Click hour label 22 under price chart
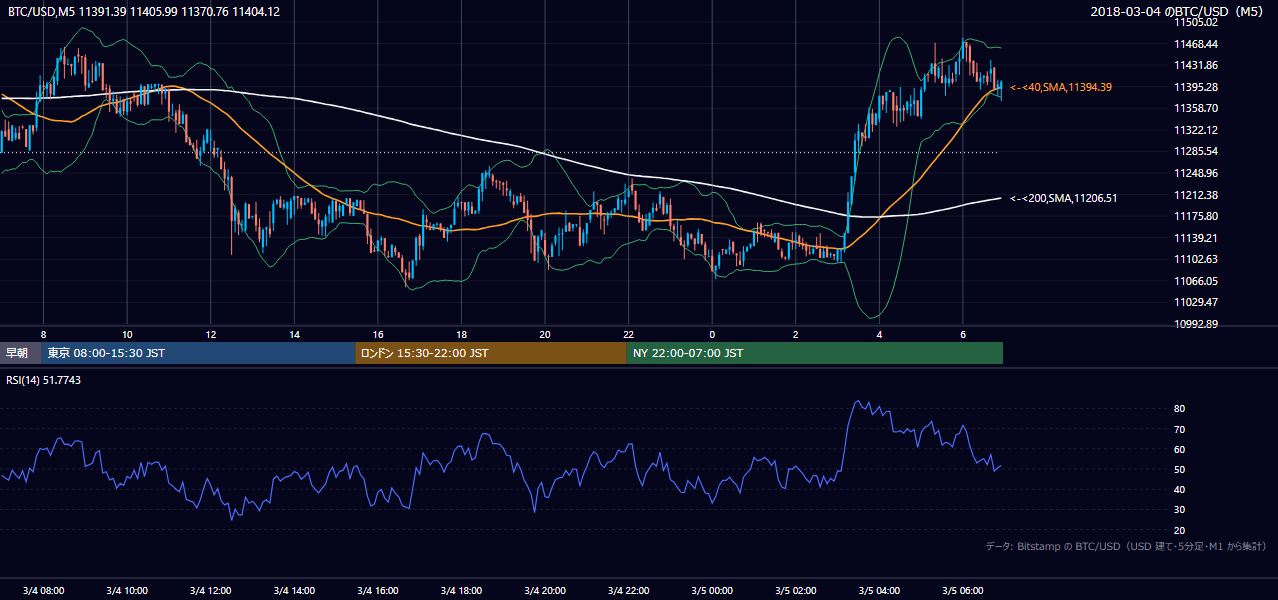Viewport: 1278px width, 600px height. [x=628, y=334]
